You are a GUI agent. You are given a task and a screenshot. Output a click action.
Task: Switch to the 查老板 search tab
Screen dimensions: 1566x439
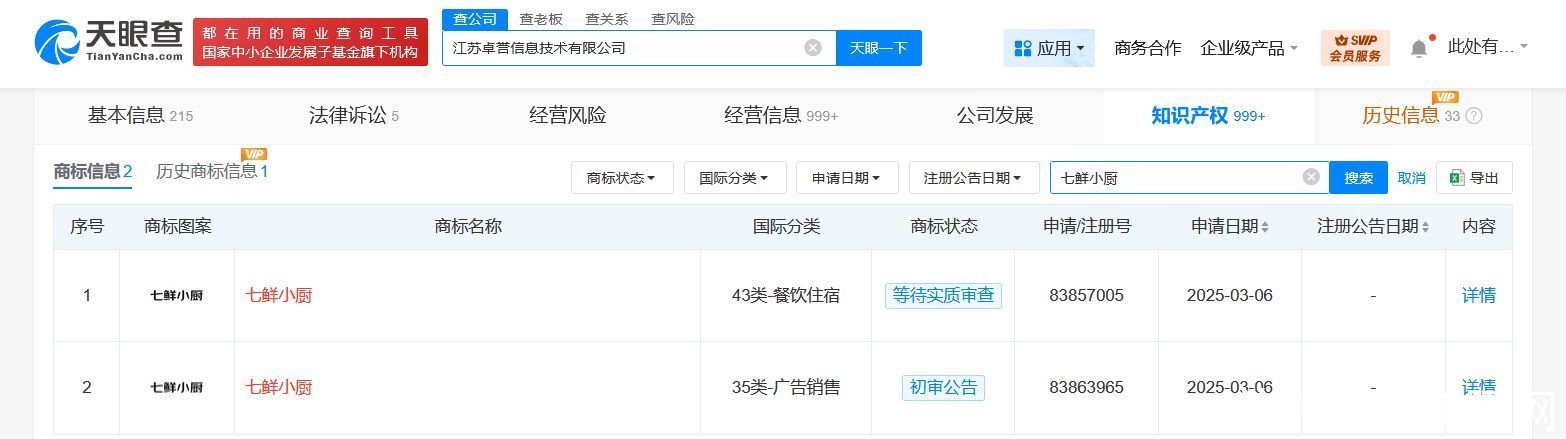pos(541,19)
